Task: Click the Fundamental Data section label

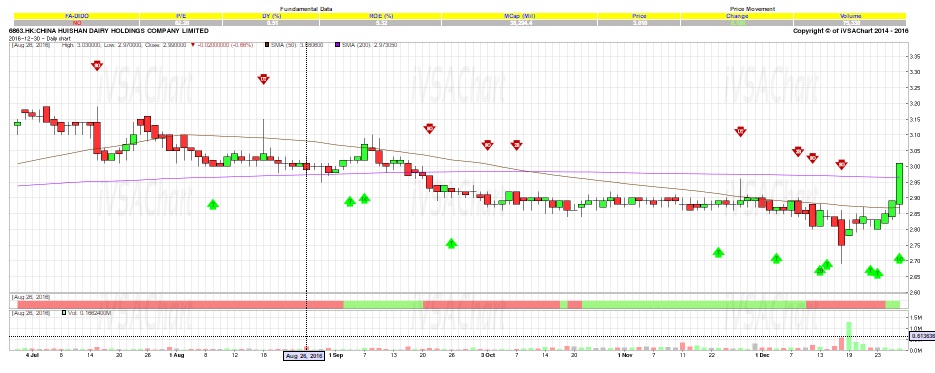Action: [306, 8]
